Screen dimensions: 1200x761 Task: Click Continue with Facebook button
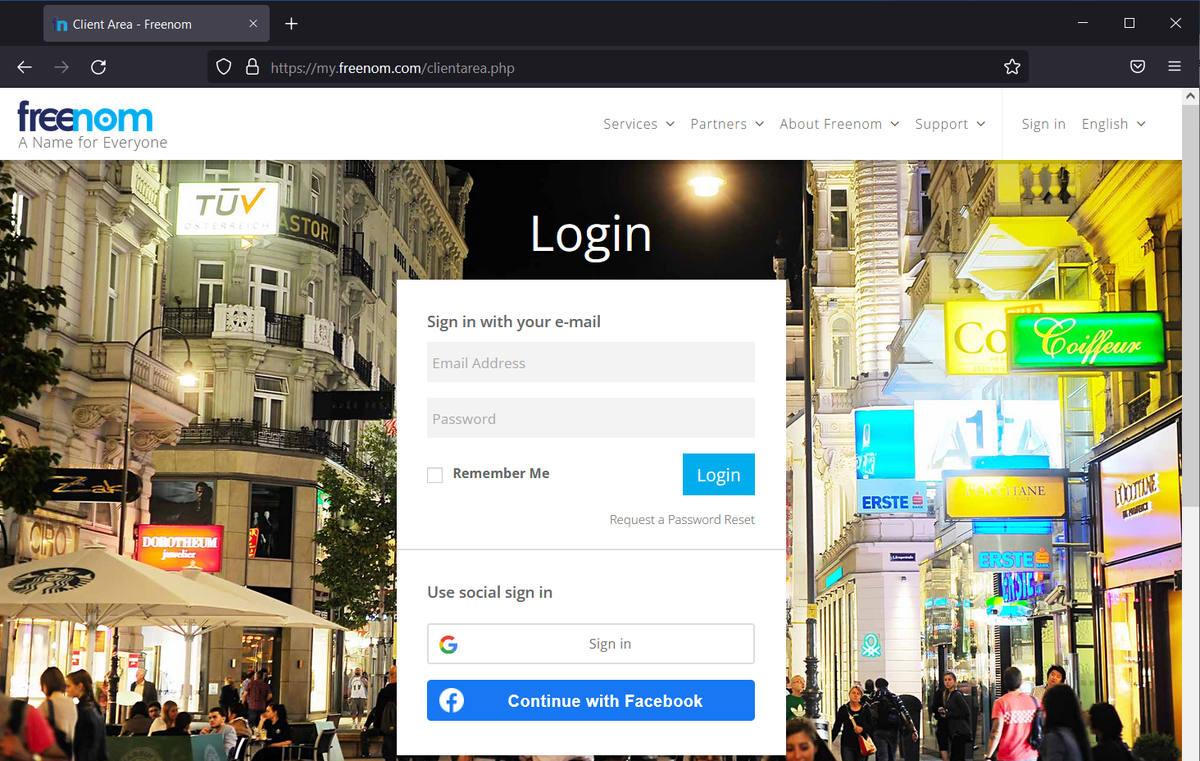click(591, 701)
